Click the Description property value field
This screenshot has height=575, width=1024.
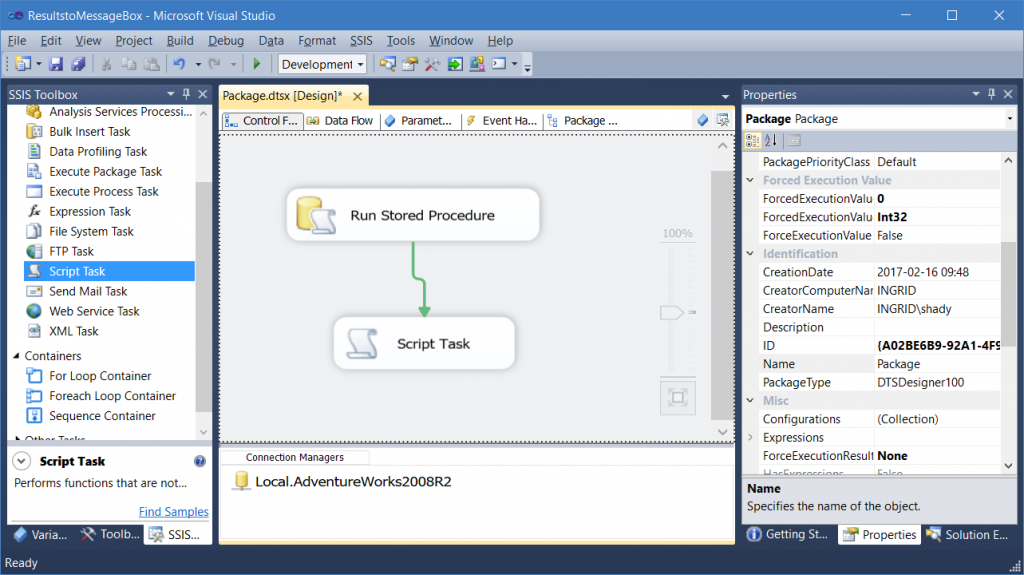tap(938, 327)
